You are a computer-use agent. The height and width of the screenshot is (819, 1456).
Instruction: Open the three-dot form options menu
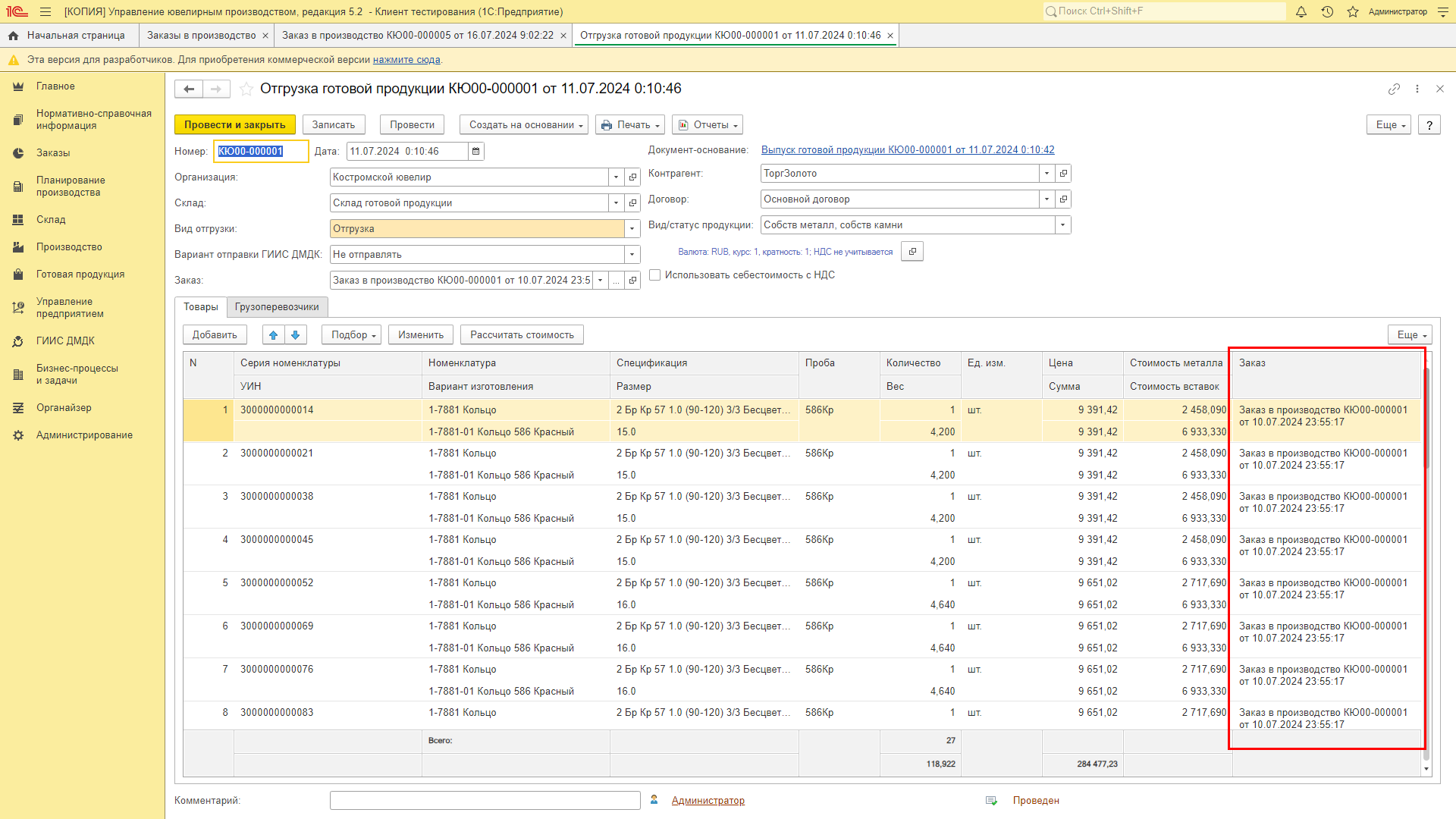tap(1417, 89)
